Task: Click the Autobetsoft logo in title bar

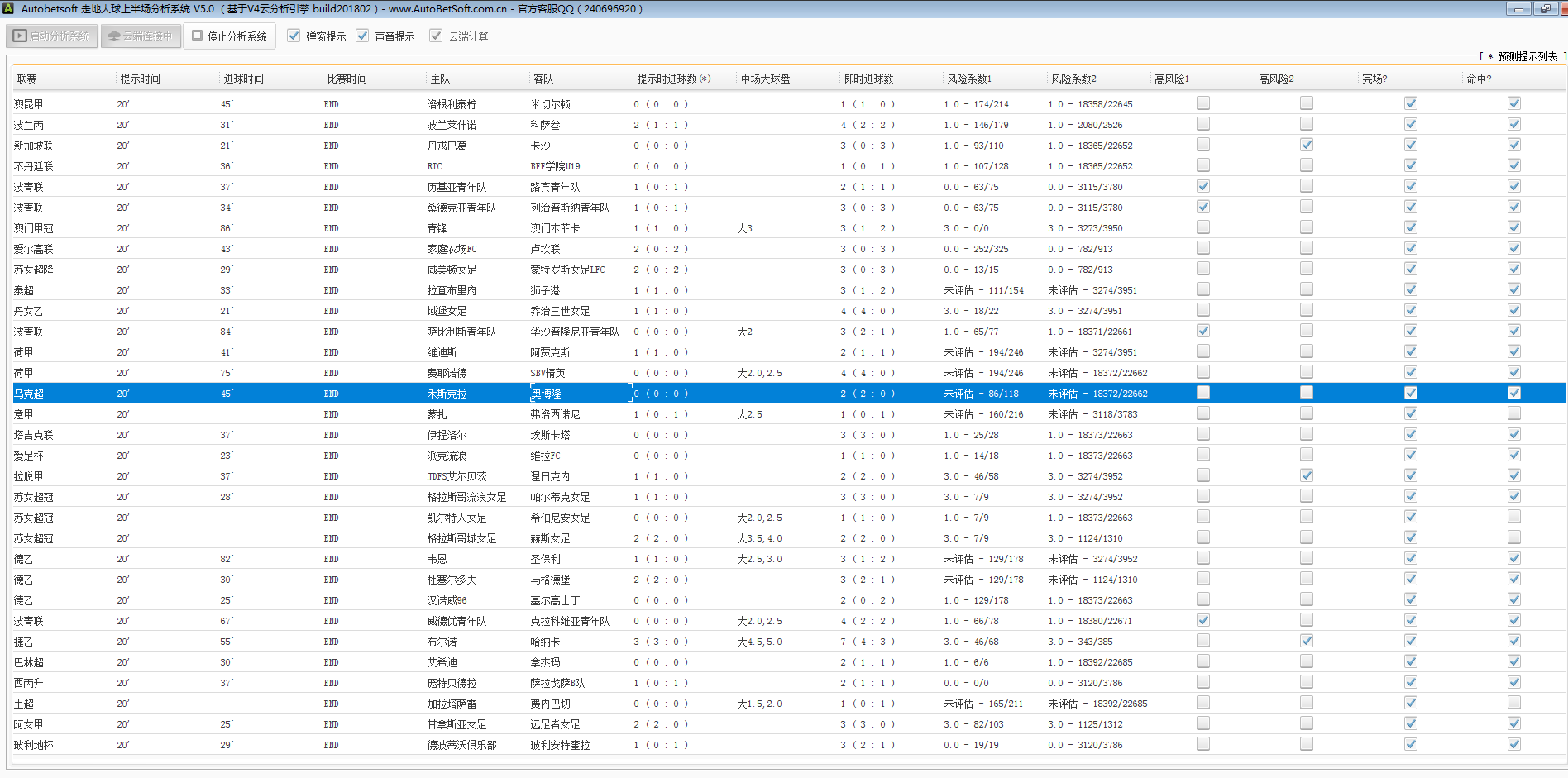Action: (x=8, y=8)
